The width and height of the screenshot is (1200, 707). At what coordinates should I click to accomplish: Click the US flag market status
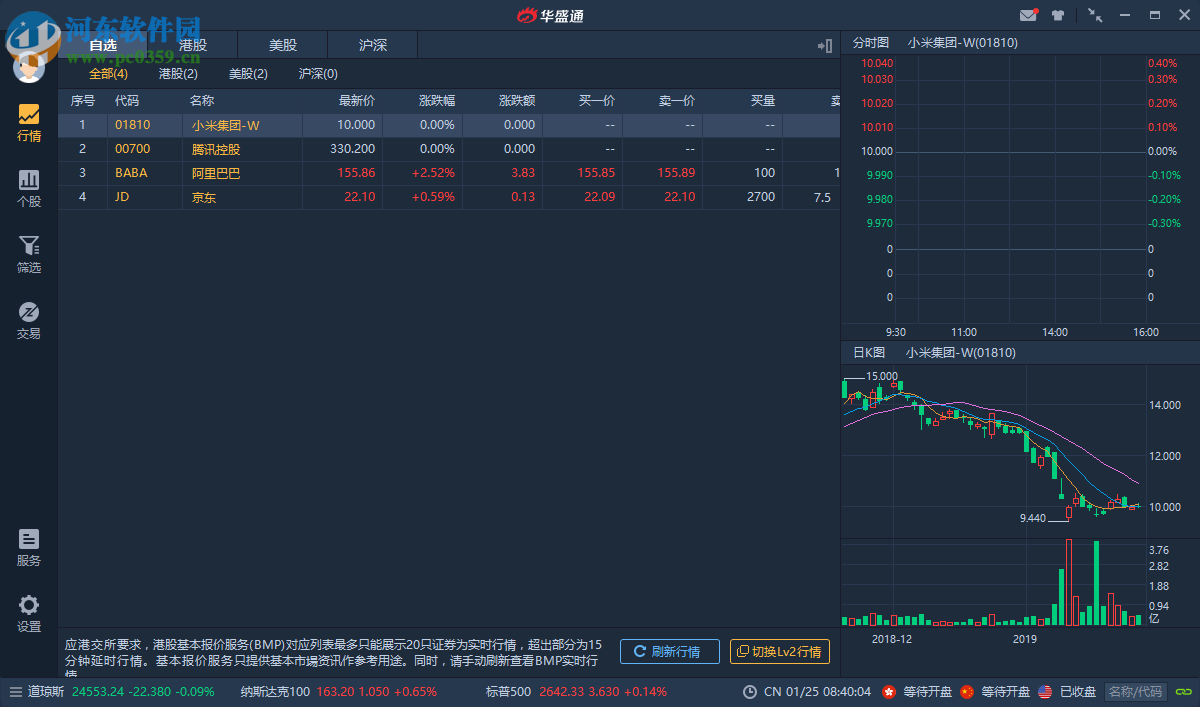click(1045, 692)
